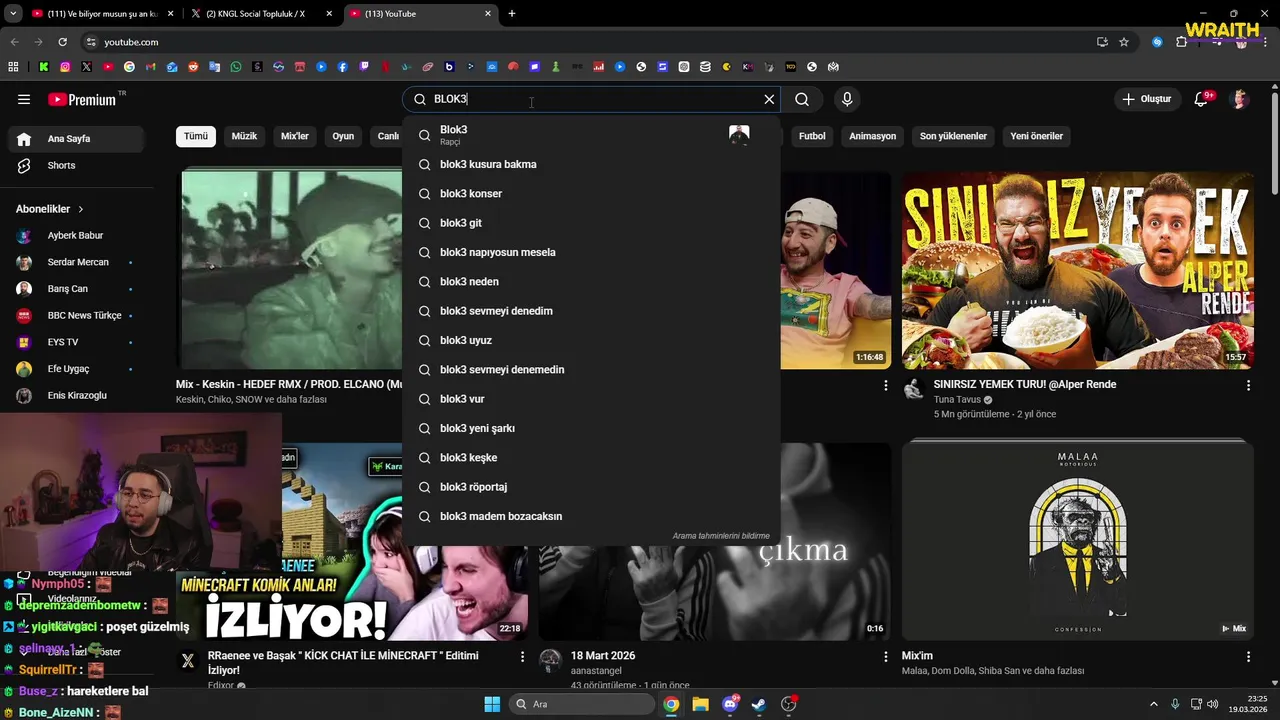Start voice search with microphone icon

(847, 99)
